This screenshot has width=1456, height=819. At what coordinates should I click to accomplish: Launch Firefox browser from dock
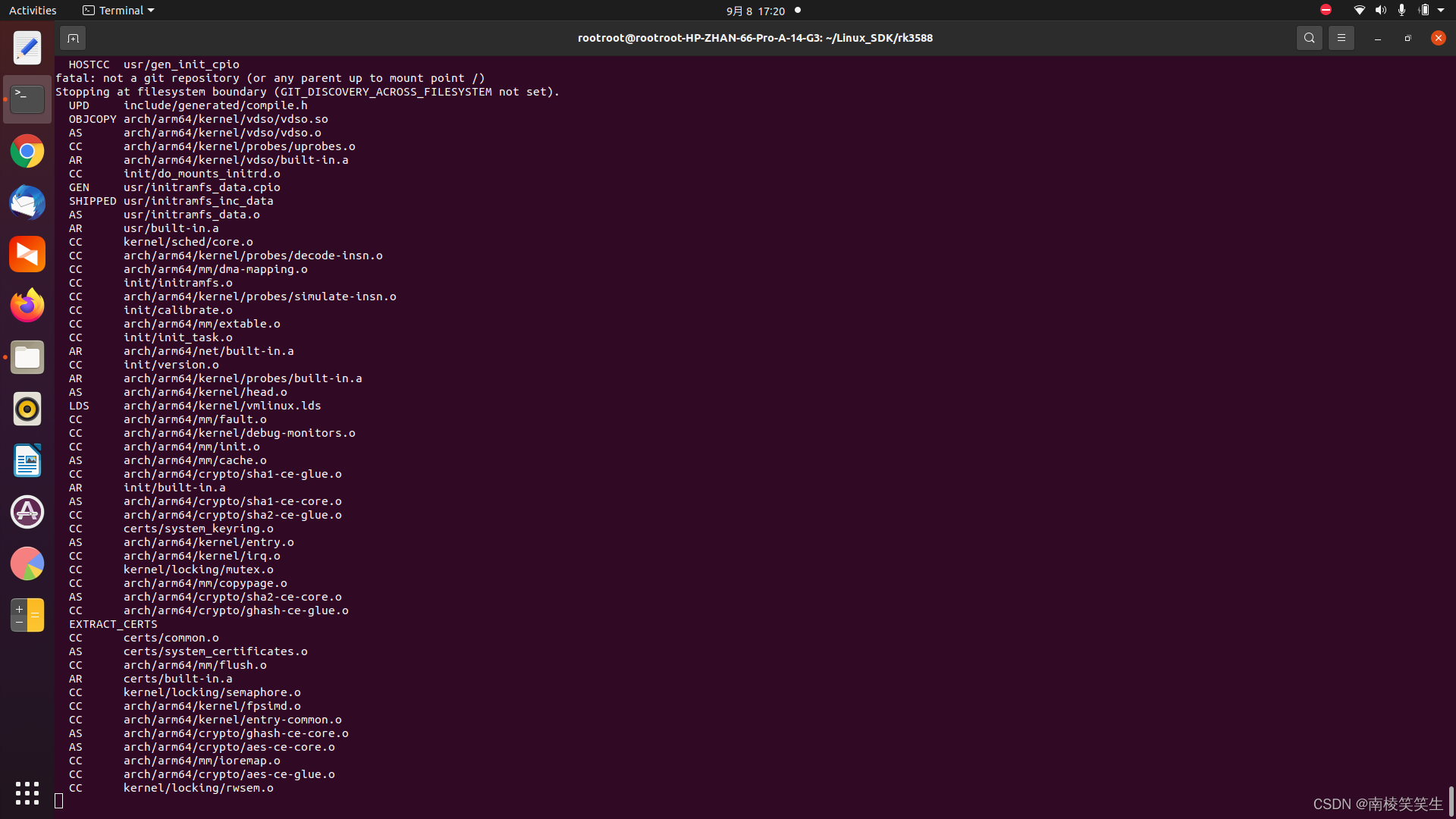(27, 306)
